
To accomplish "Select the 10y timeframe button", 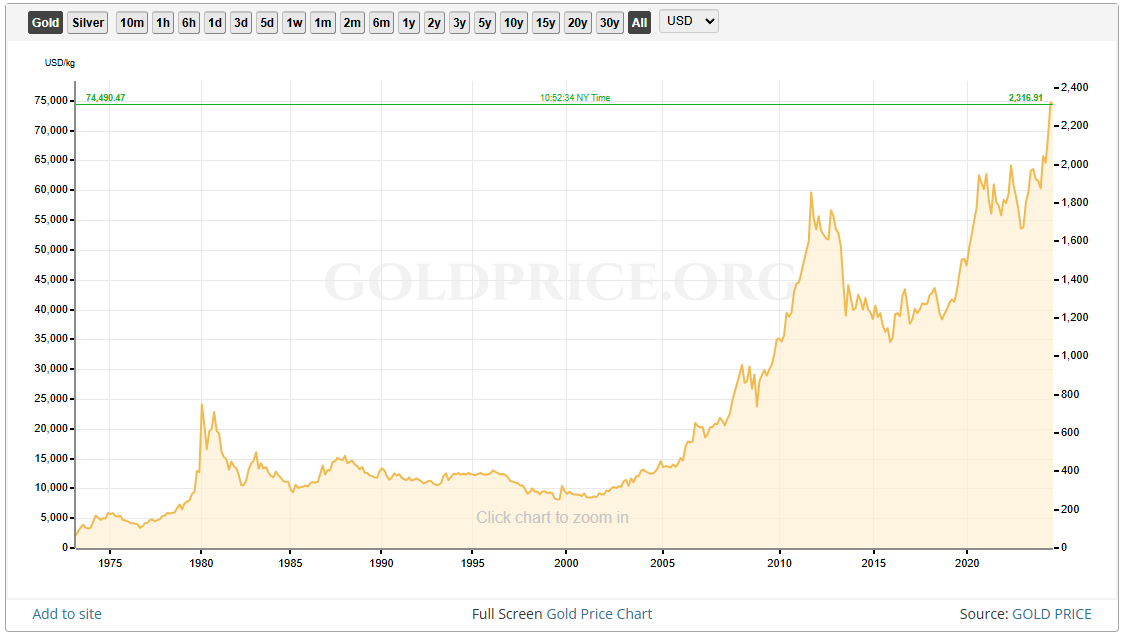I will point(513,21).
